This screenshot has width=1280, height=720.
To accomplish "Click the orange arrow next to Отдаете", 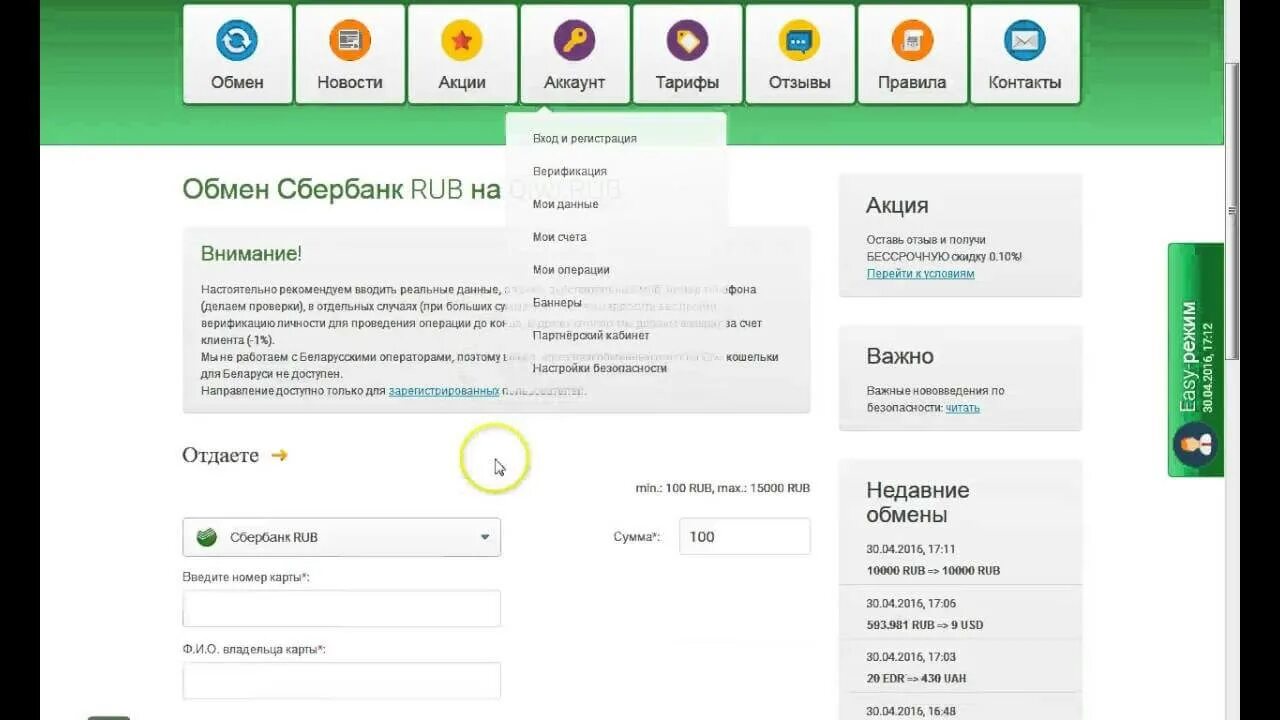I will [279, 455].
